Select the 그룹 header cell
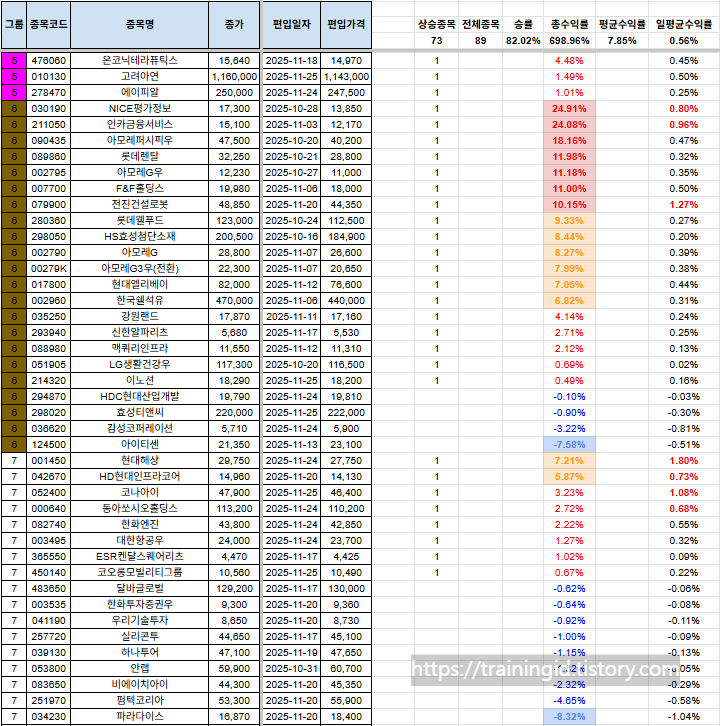 click(14, 25)
